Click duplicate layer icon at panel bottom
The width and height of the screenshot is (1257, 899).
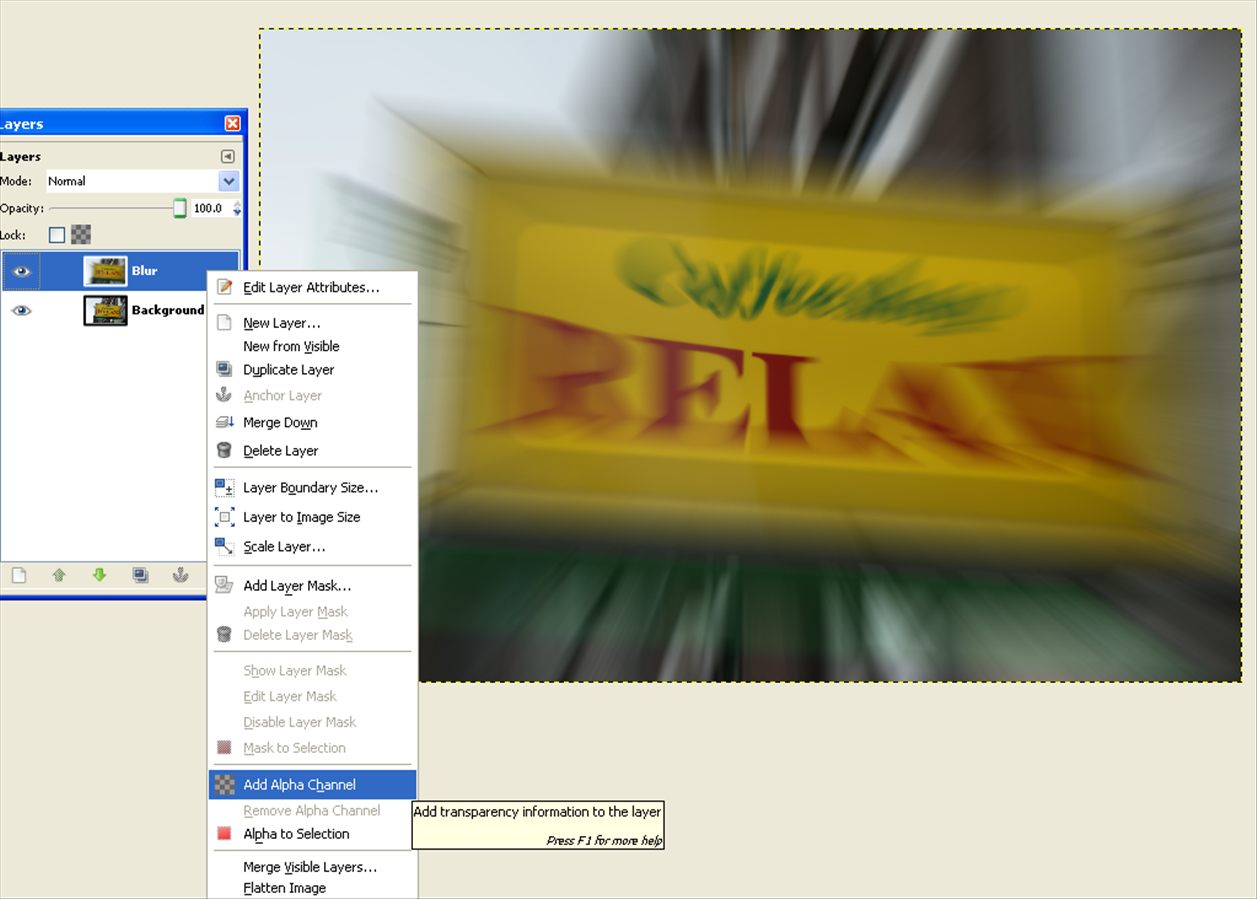click(x=140, y=575)
